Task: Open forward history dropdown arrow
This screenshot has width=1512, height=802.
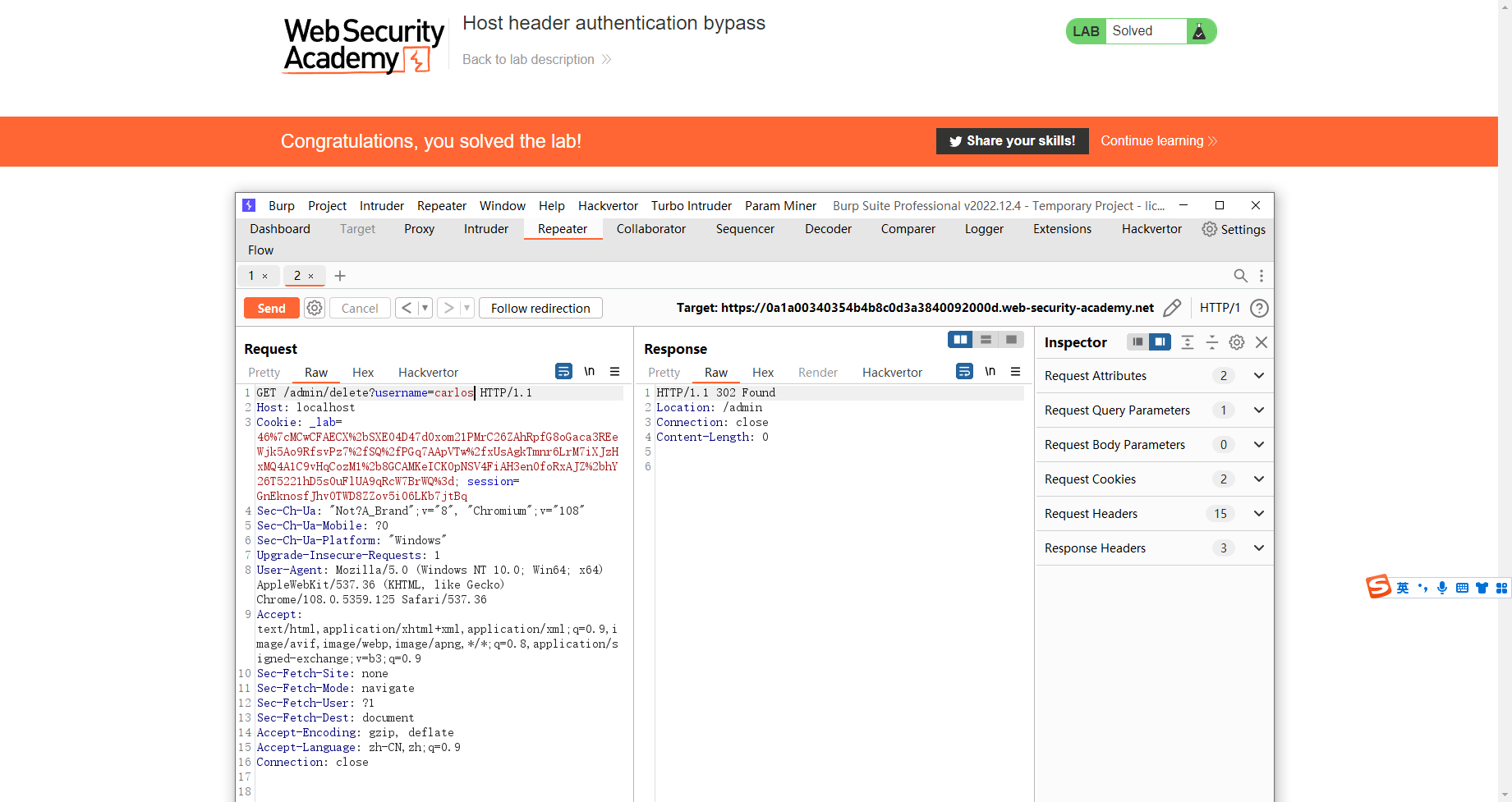Action: click(x=466, y=308)
